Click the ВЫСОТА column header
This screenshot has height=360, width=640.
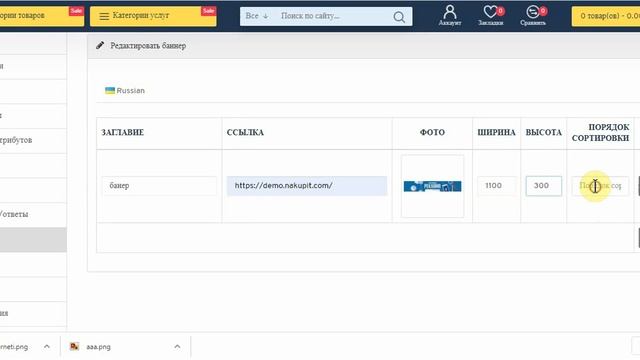pyautogui.click(x=543, y=133)
